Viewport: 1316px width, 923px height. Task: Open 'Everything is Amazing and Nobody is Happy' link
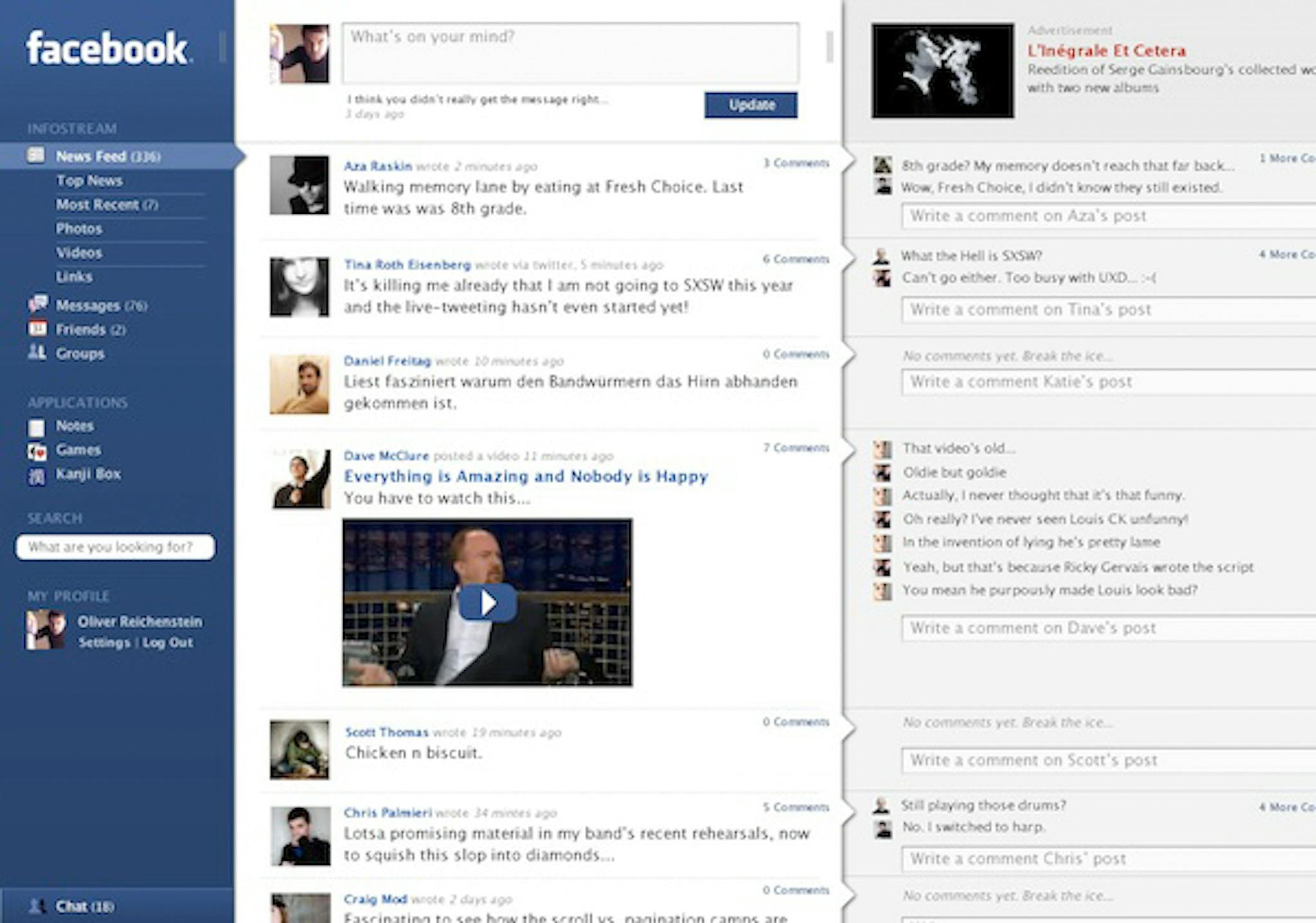pos(525,477)
